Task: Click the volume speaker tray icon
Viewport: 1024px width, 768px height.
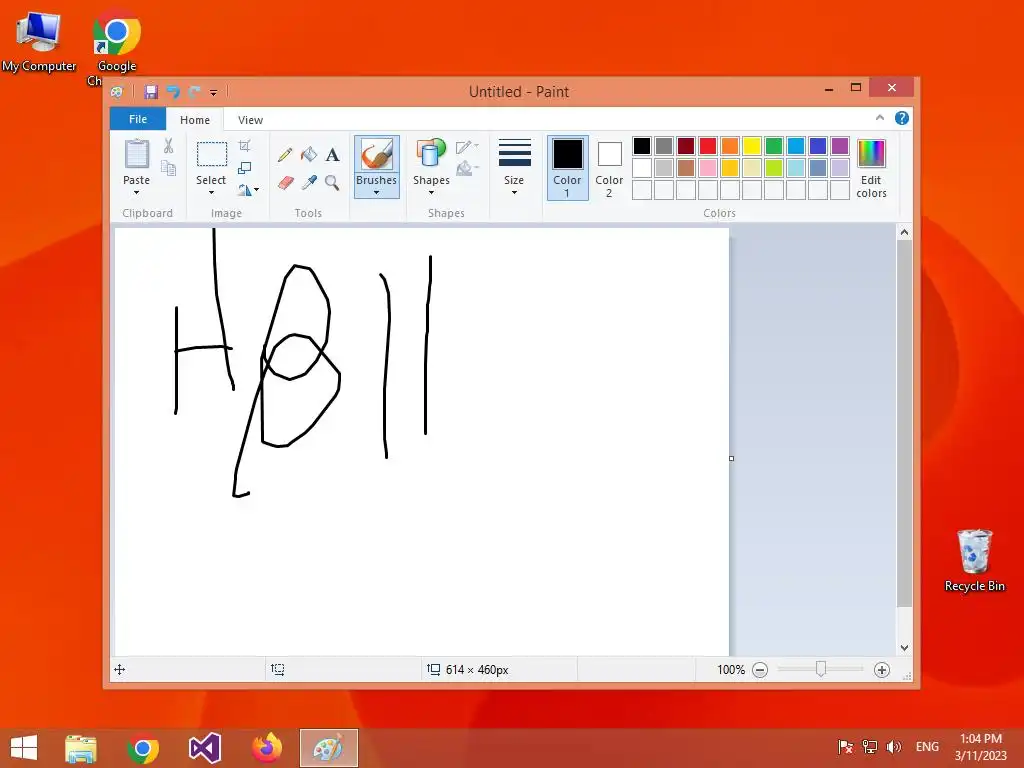Action: tap(893, 747)
